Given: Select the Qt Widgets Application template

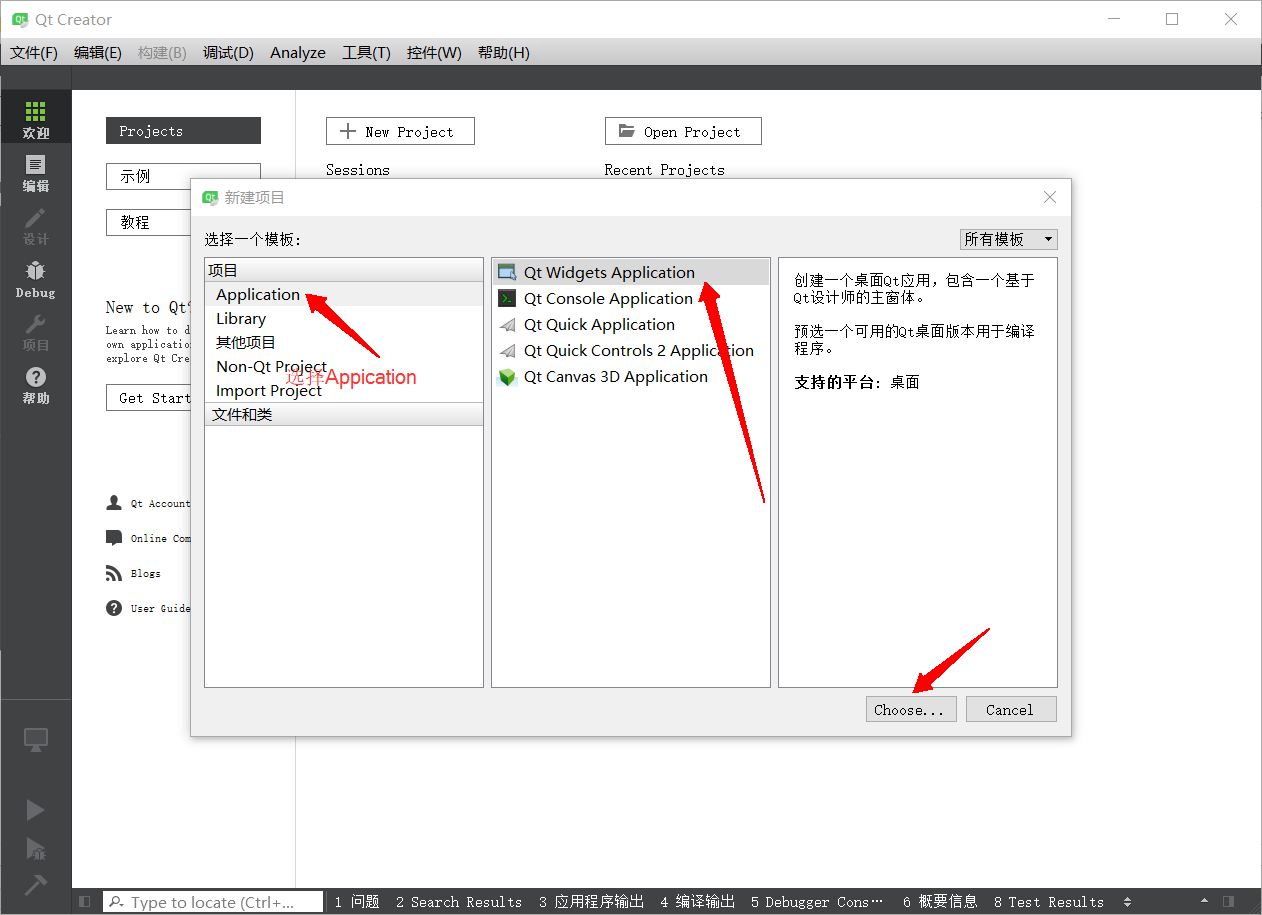Looking at the screenshot, I should [608, 273].
